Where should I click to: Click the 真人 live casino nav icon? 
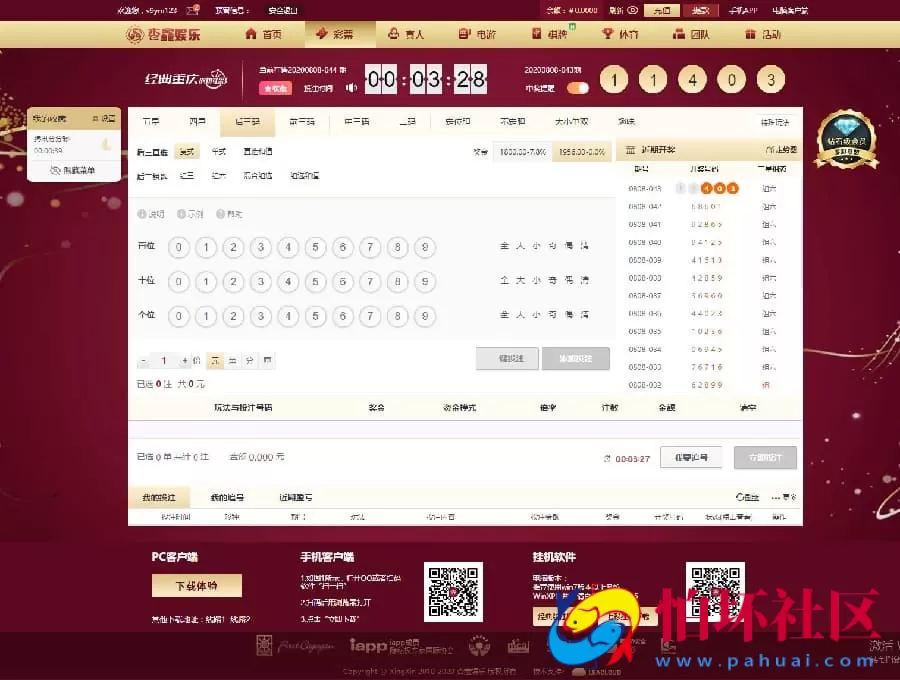(x=392, y=33)
